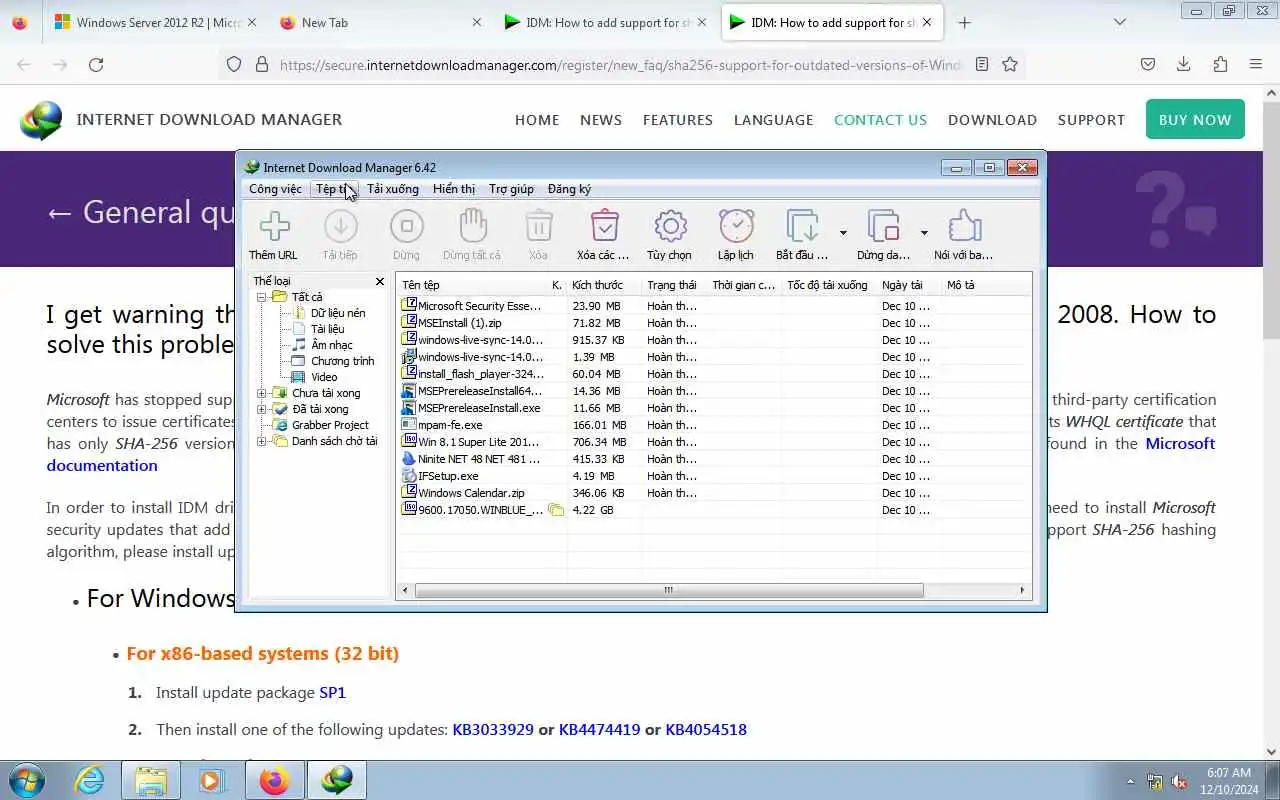This screenshot has width=1280, height=800.
Task: Open the Hiển thị menu
Action: (x=454, y=189)
